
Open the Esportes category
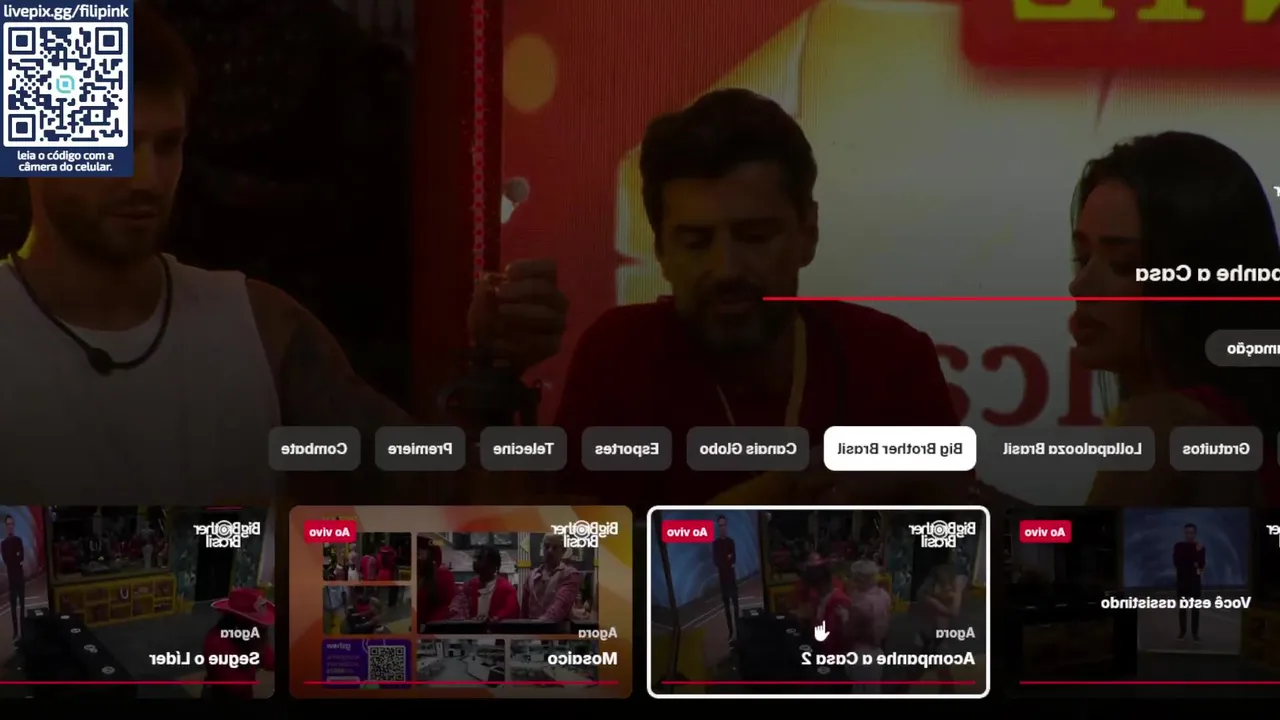[x=627, y=449]
